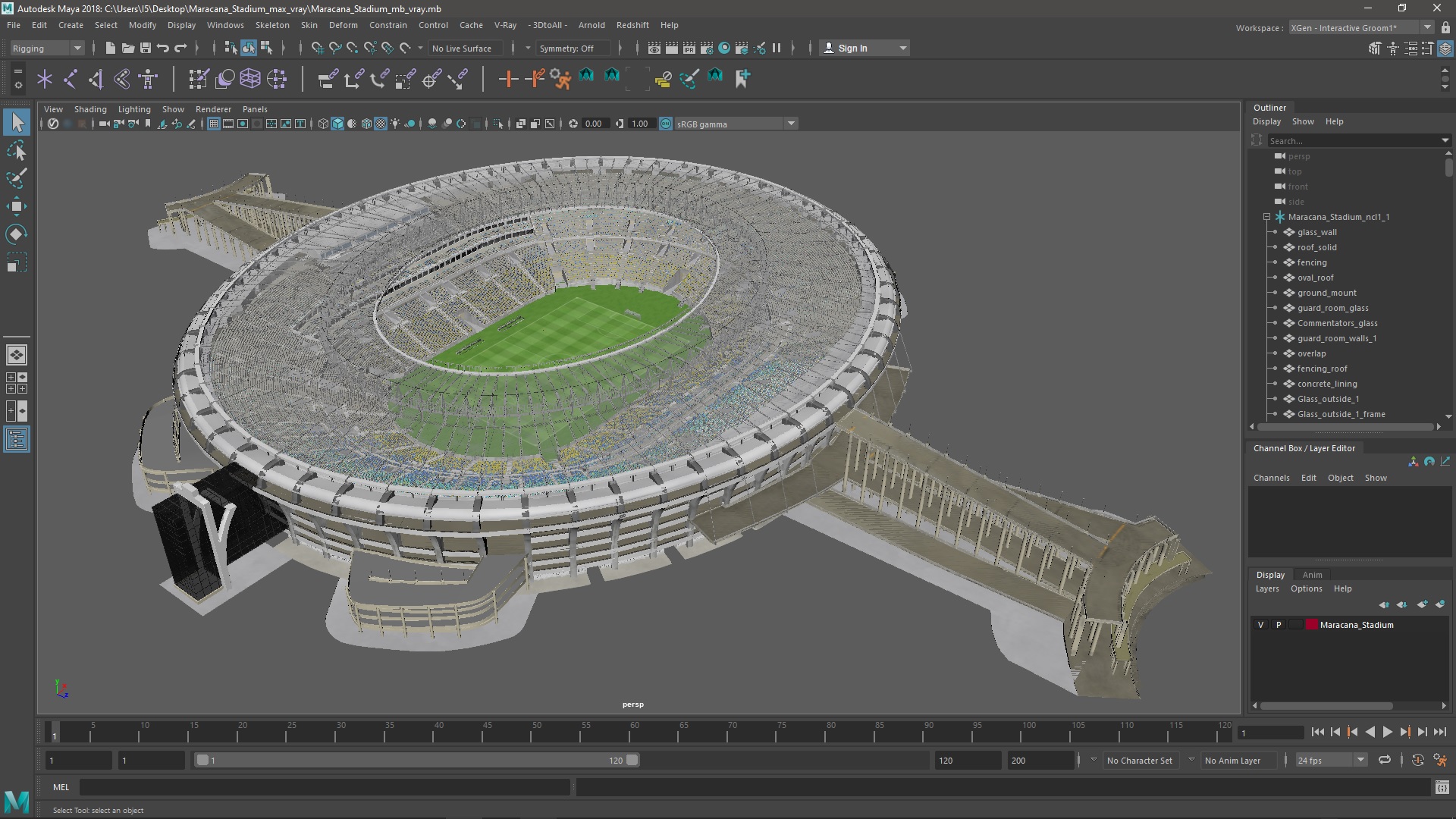Click the Save Scene icon
This screenshot has height=819, width=1456.
(145, 48)
